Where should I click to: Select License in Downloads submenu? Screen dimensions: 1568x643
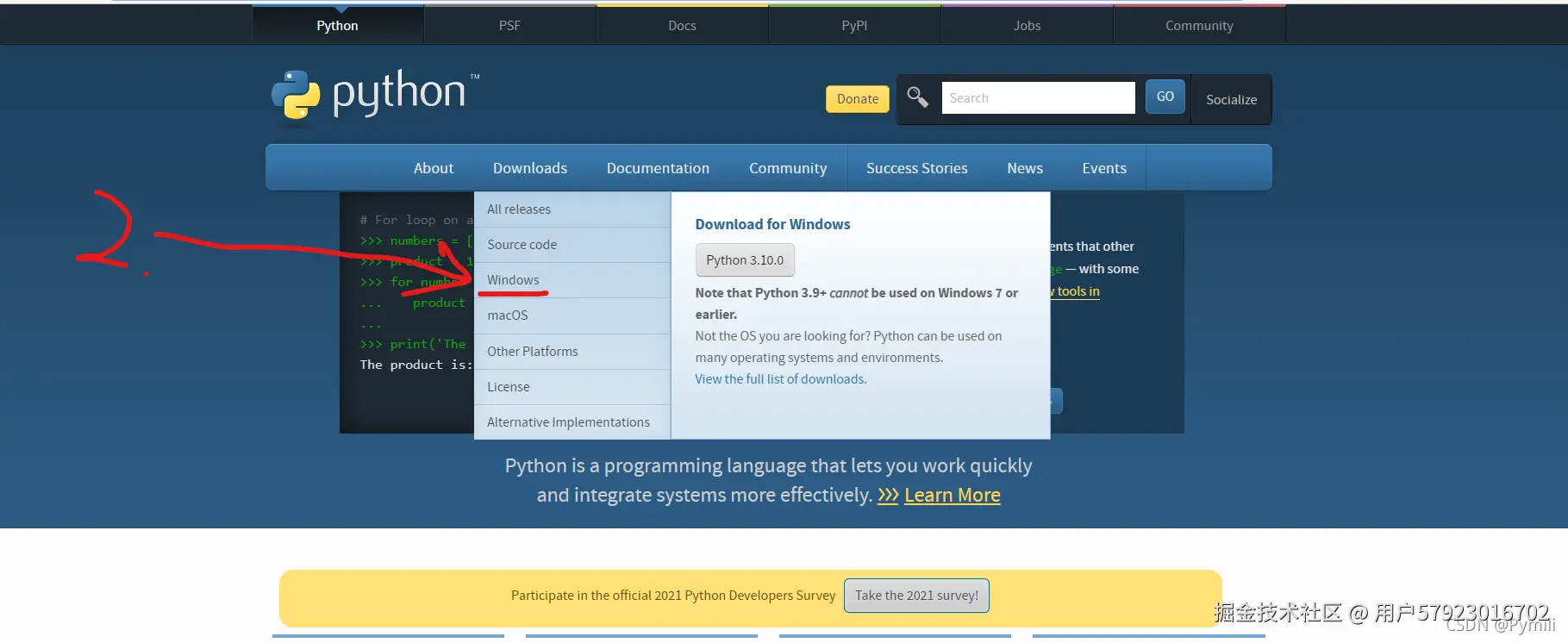pos(572,387)
